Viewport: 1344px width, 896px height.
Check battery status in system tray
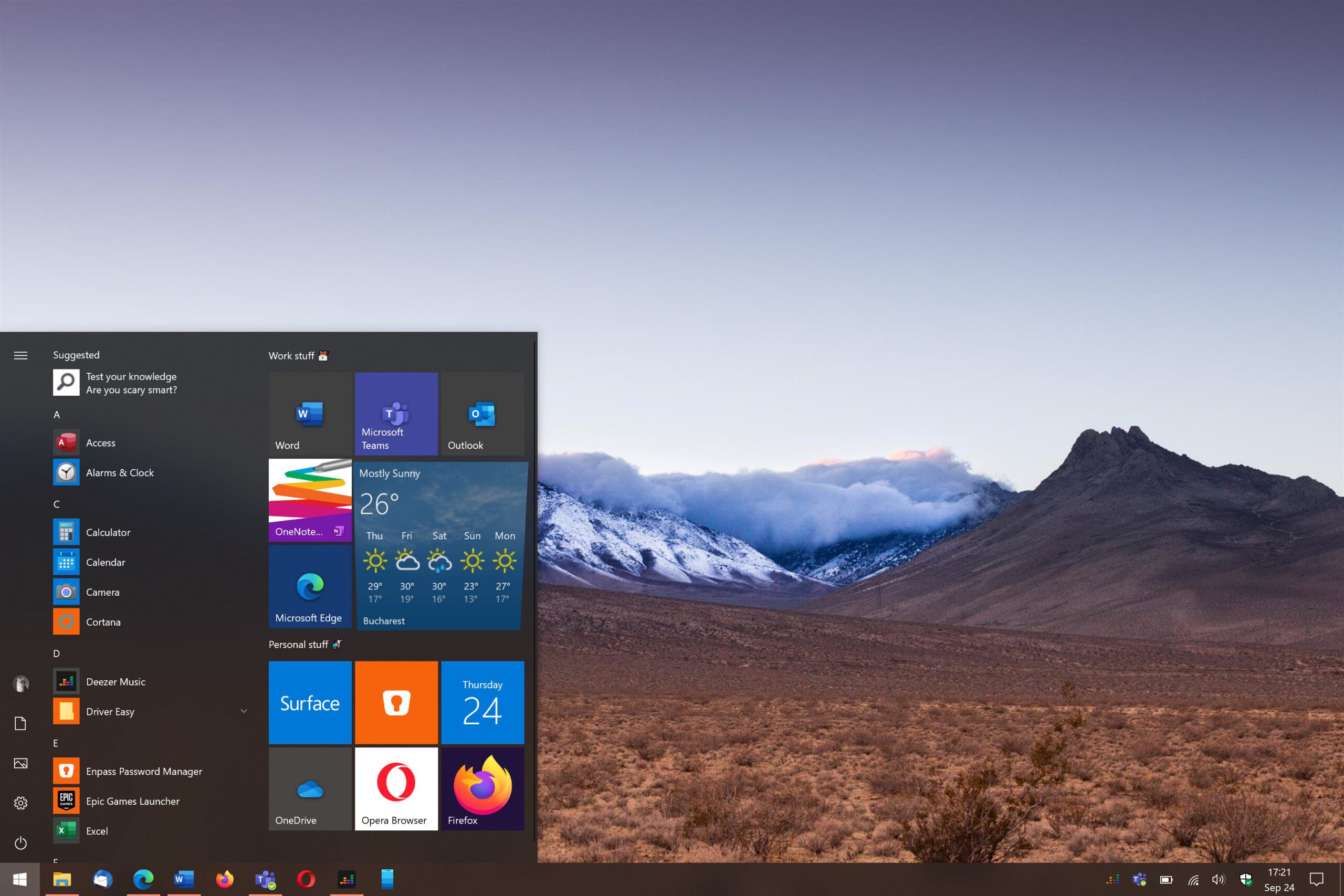coord(1166,879)
